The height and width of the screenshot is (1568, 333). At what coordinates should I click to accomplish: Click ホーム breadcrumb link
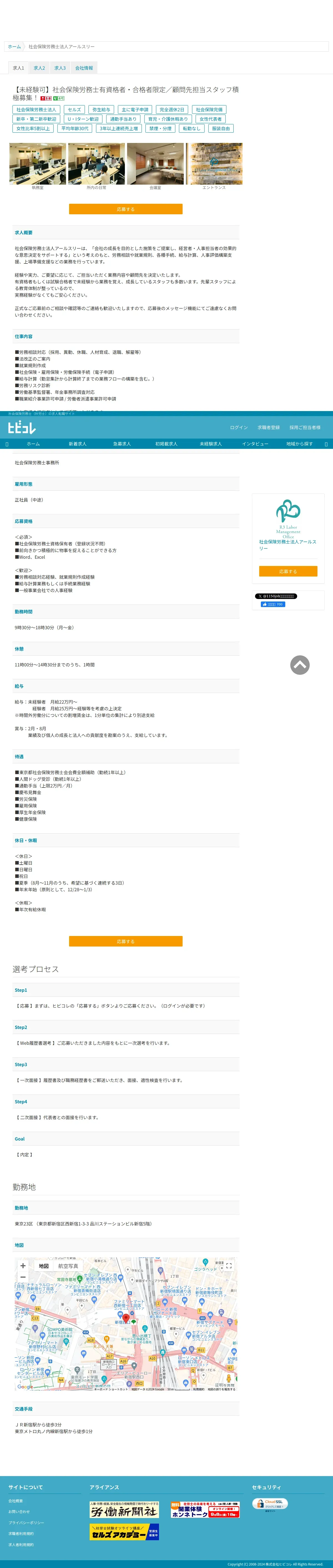14,46
